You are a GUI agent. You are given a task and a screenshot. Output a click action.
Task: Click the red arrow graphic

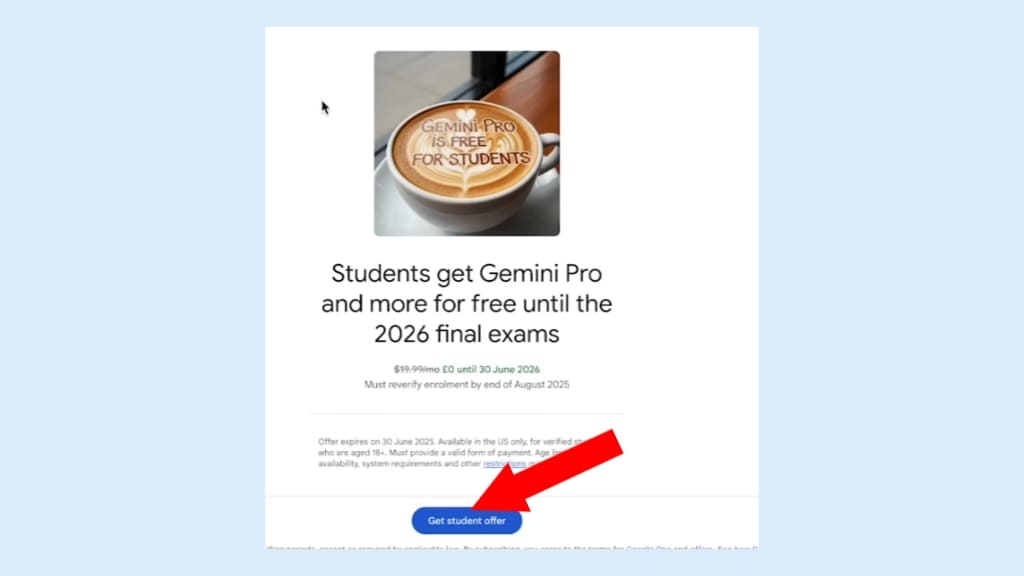(x=547, y=470)
